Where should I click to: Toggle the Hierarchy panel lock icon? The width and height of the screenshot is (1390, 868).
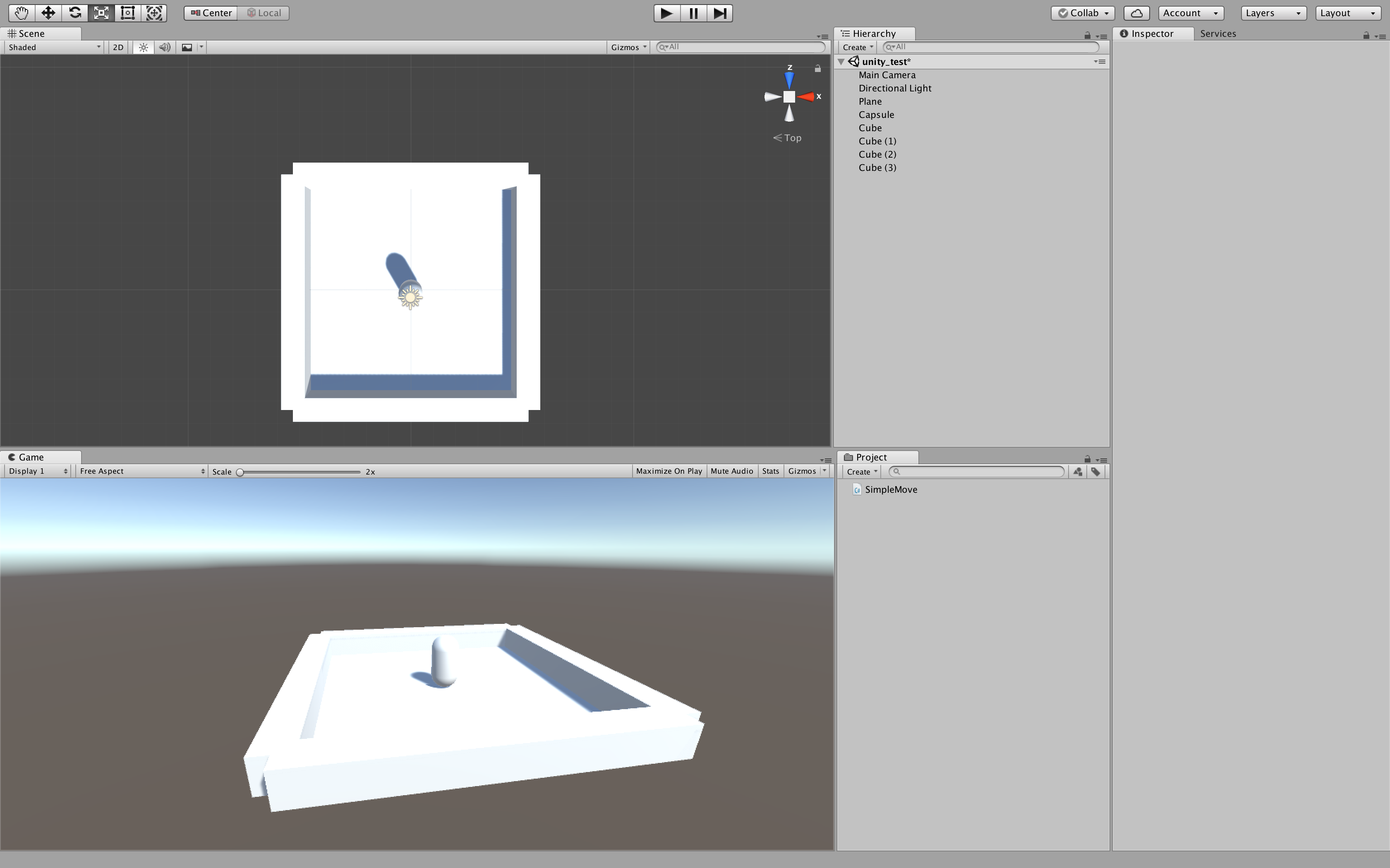pyautogui.click(x=1087, y=36)
